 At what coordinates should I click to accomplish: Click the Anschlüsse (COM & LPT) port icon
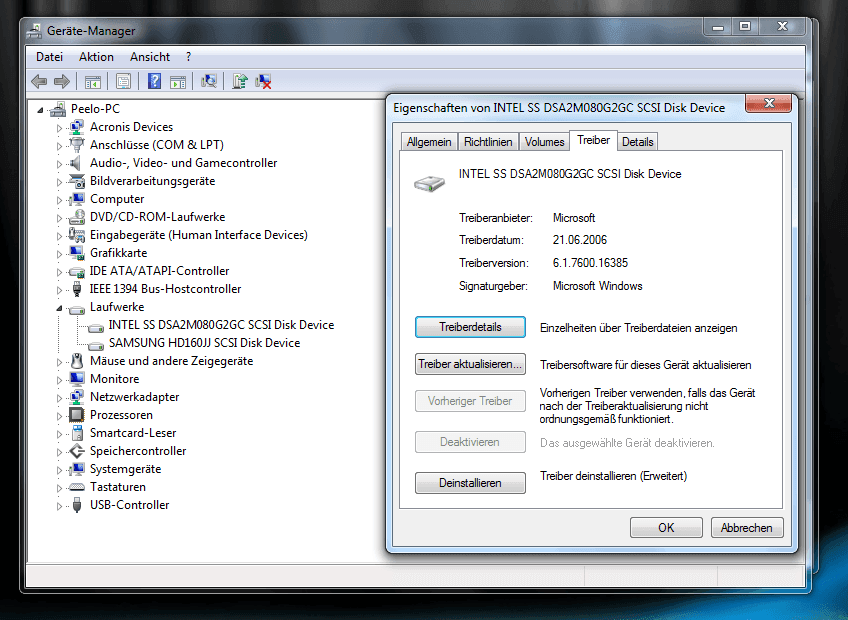tap(77, 145)
